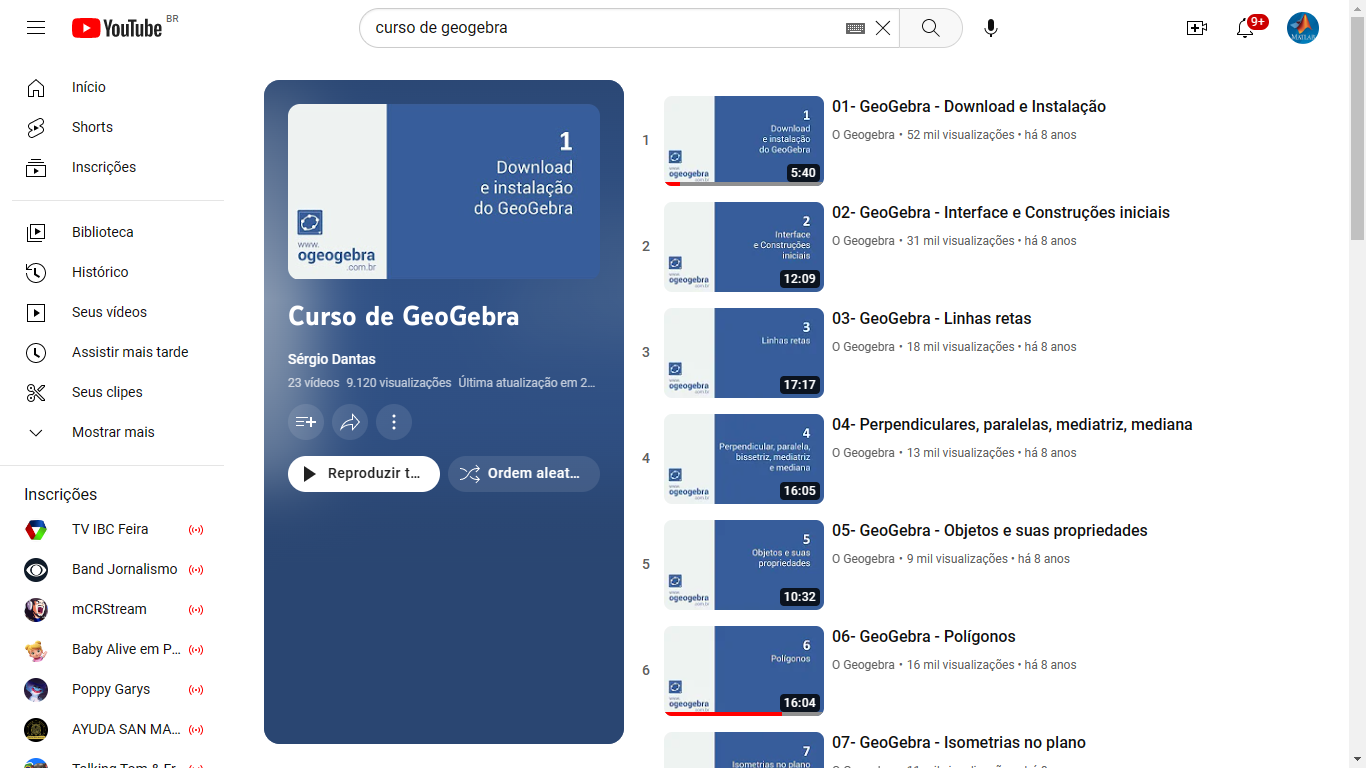Open the on-screen keyboard icon in search

855,28
